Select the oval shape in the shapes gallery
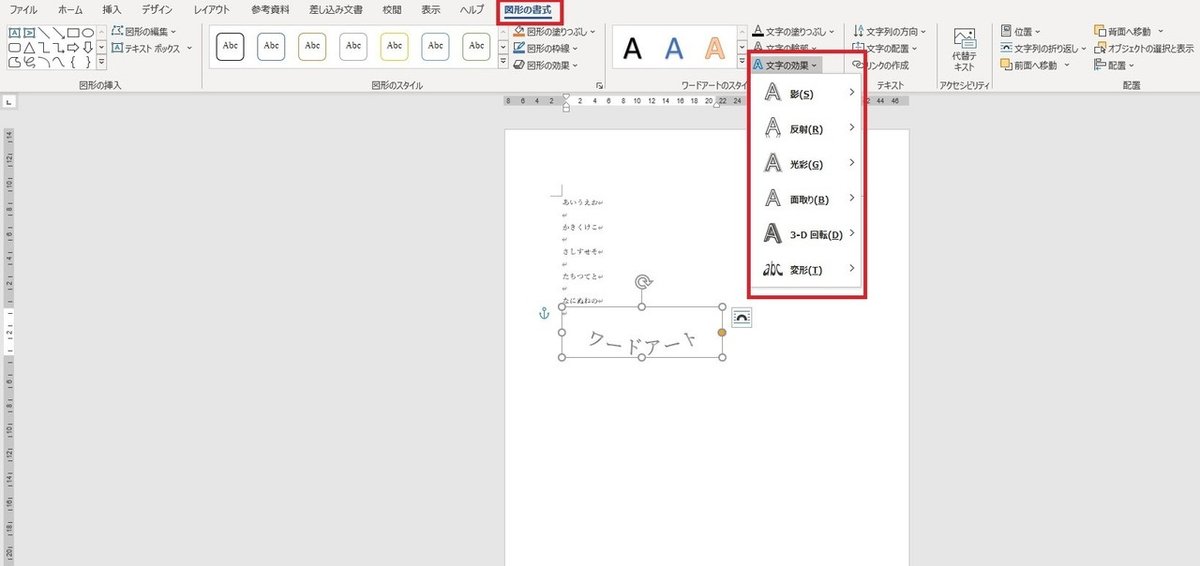This screenshot has height=566, width=1200. pyautogui.click(x=88, y=33)
